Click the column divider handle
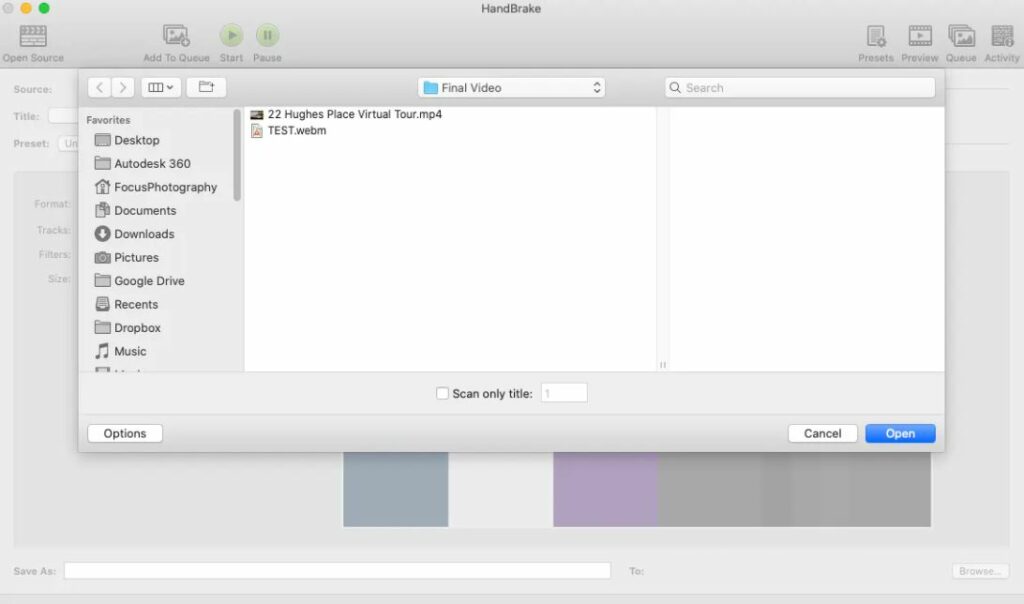The image size is (1024, 604). [x=663, y=365]
